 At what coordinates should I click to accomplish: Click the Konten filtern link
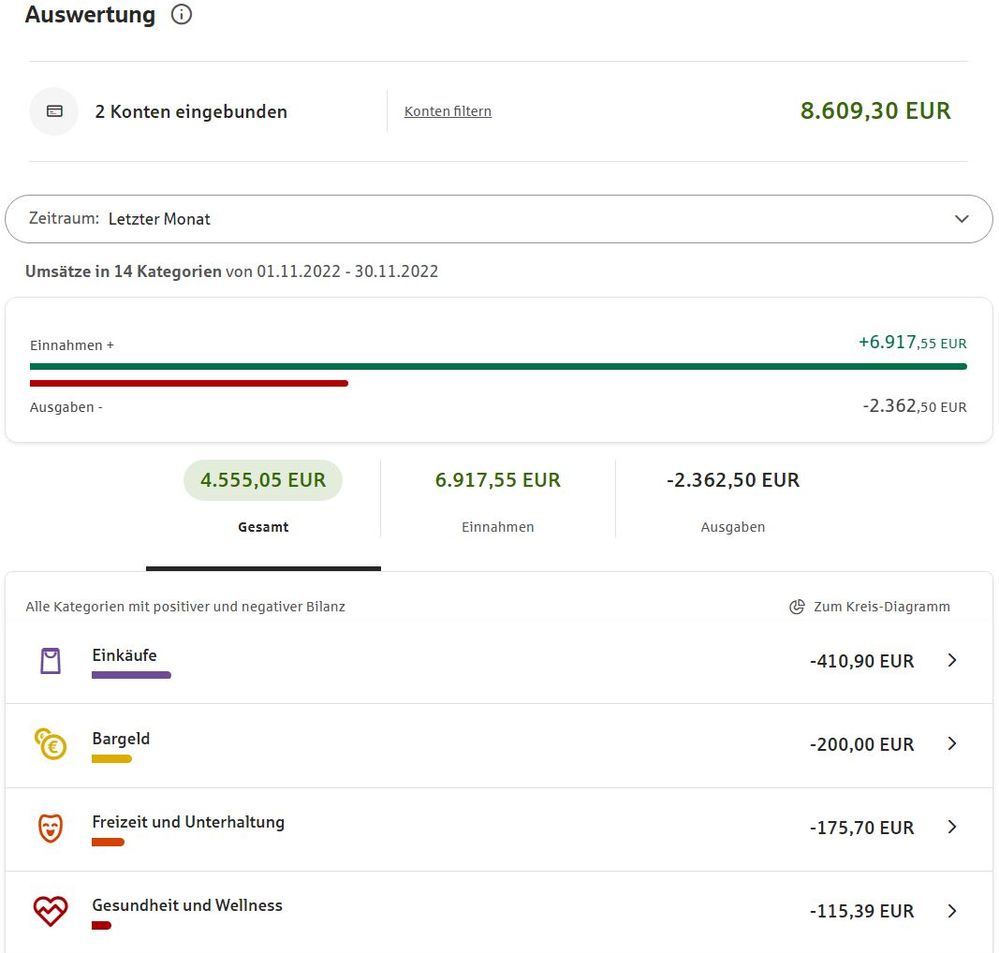coord(448,112)
